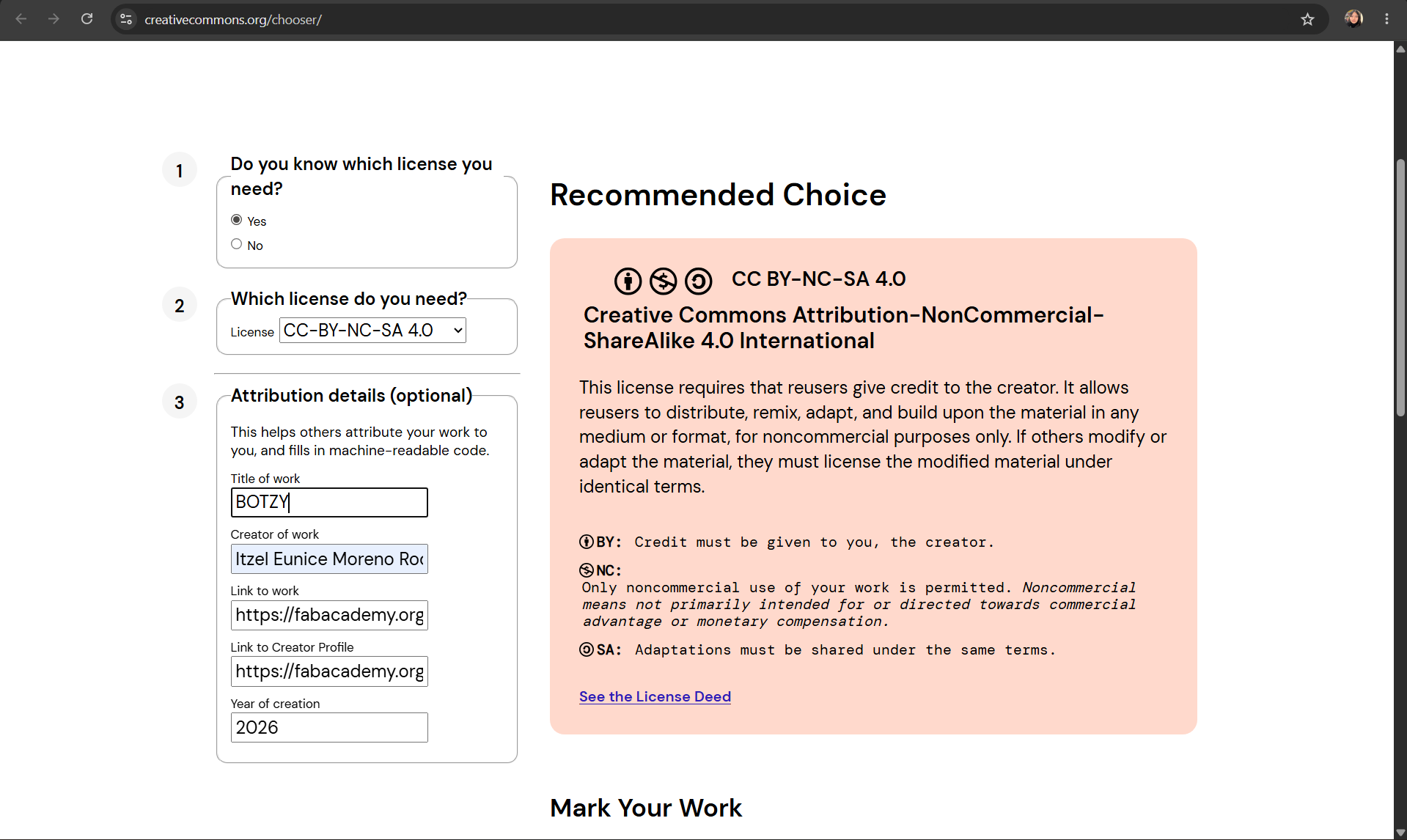Click the Mark Your Work heading
Image resolution: width=1407 pixels, height=840 pixels.
646,808
